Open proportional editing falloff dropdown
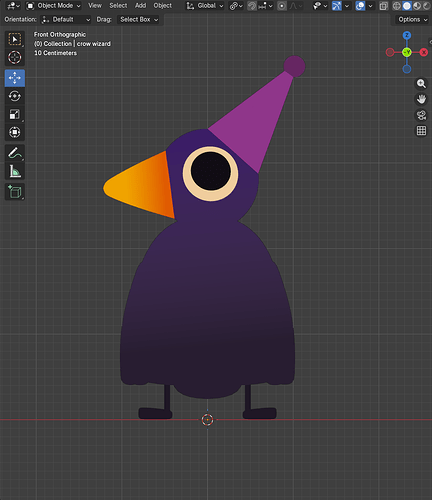 tap(296, 6)
